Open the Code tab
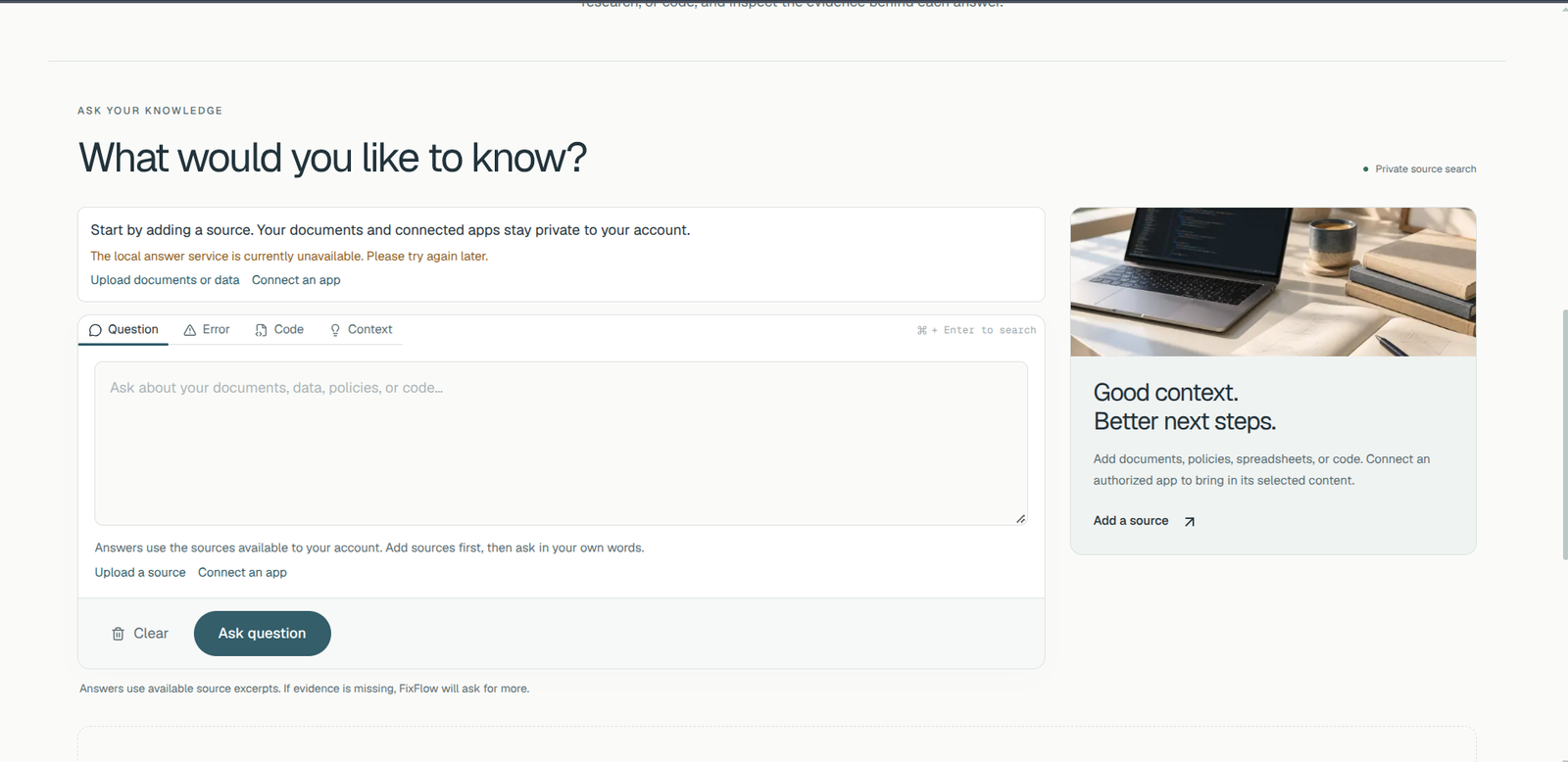Screen dimensions: 1568x762 (279, 330)
